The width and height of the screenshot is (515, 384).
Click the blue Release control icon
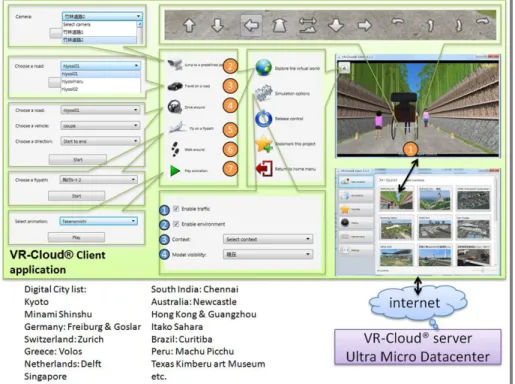pyautogui.click(x=263, y=118)
